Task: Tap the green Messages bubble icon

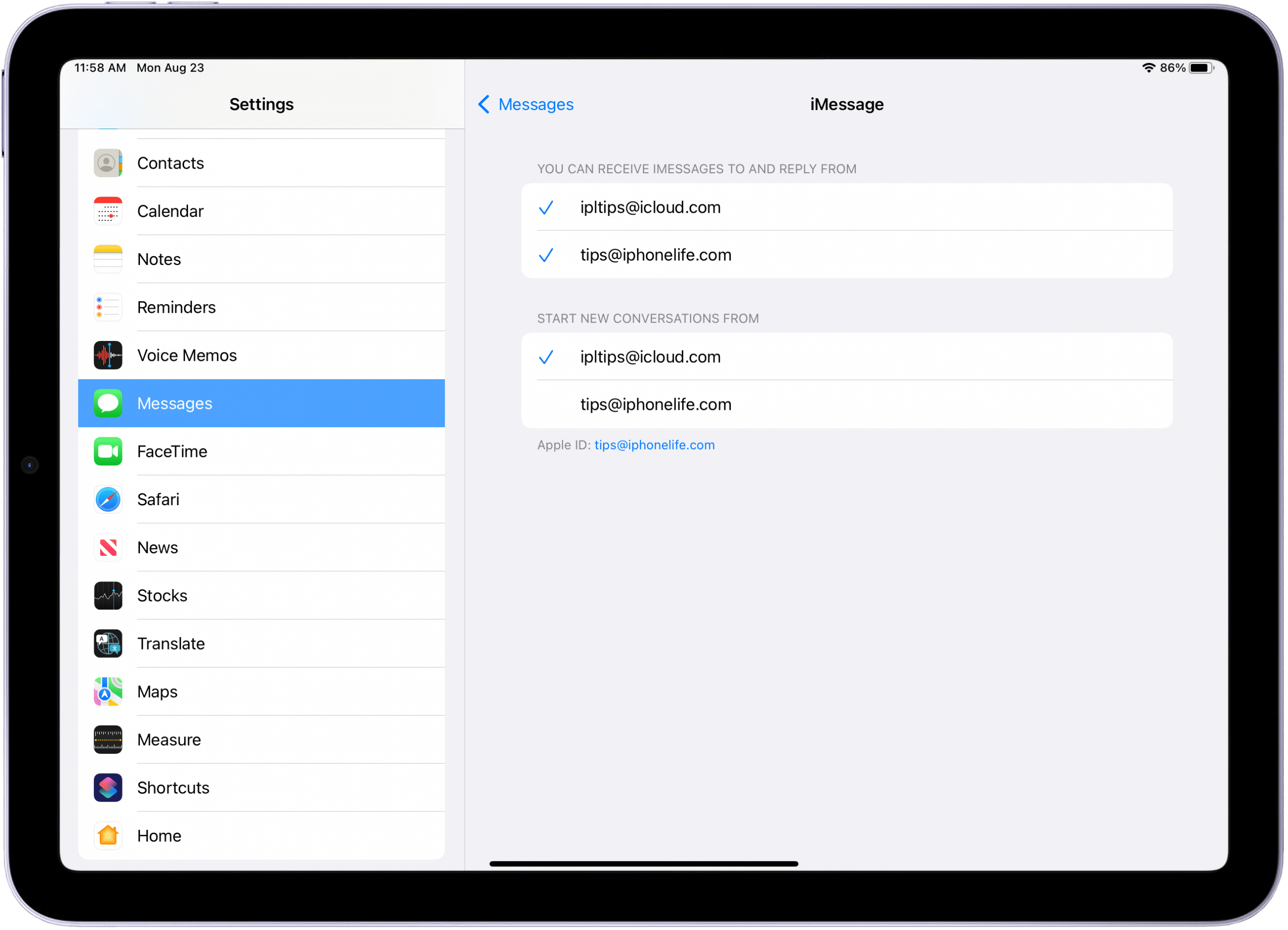Action: click(108, 404)
